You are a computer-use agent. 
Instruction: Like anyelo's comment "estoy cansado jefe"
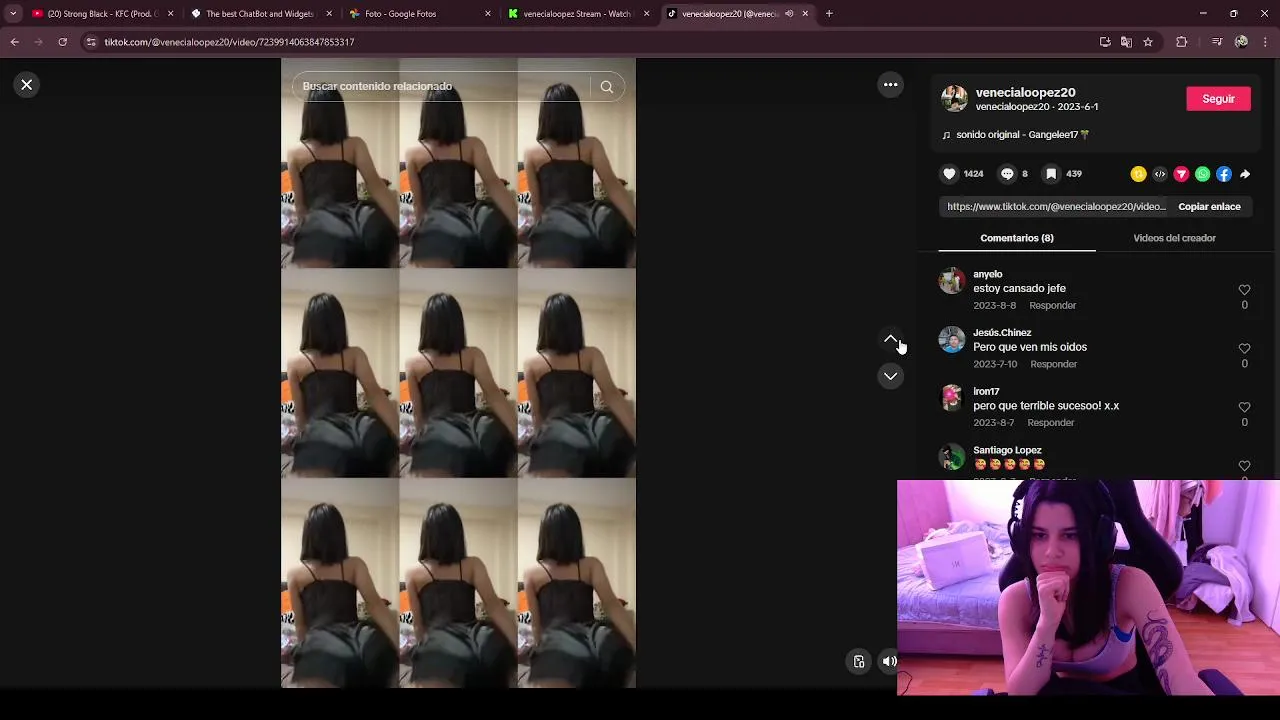tap(1244, 290)
